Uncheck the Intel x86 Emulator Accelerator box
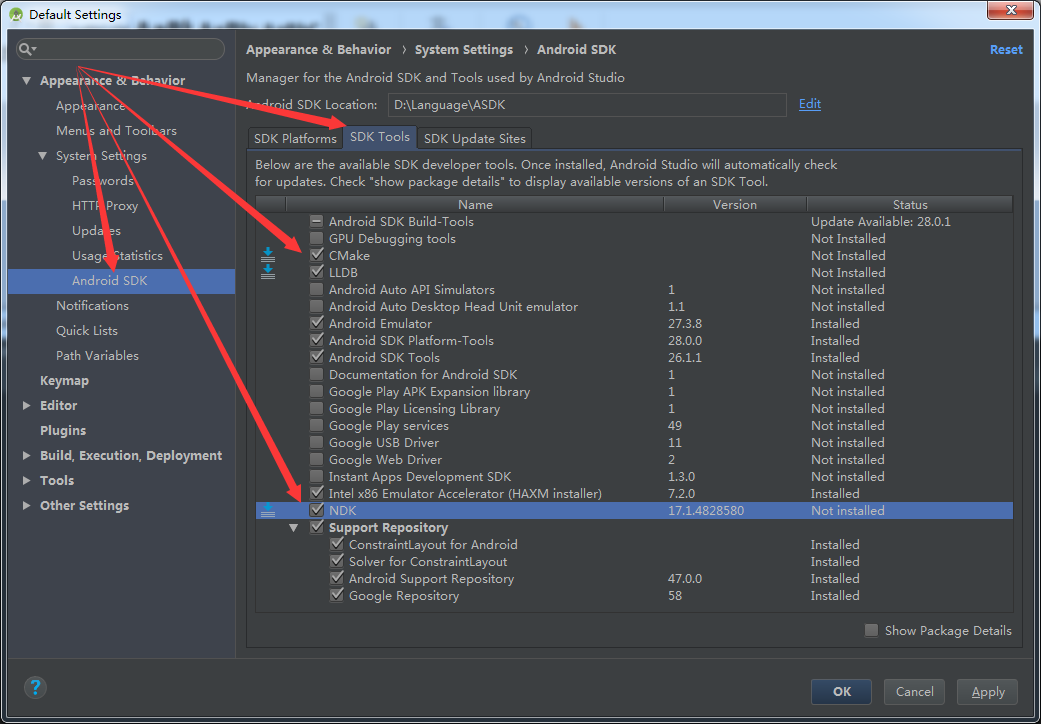Screen dimensions: 1041x724 coord(317,493)
